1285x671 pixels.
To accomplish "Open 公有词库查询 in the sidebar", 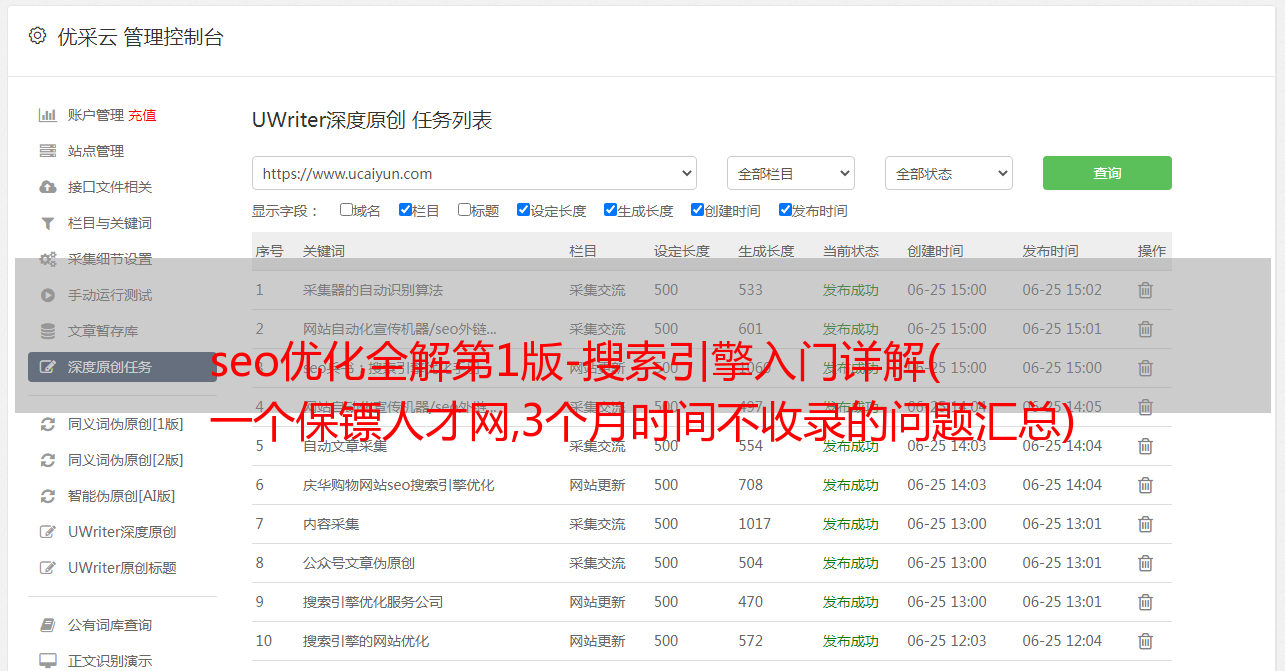I will pos(110,625).
